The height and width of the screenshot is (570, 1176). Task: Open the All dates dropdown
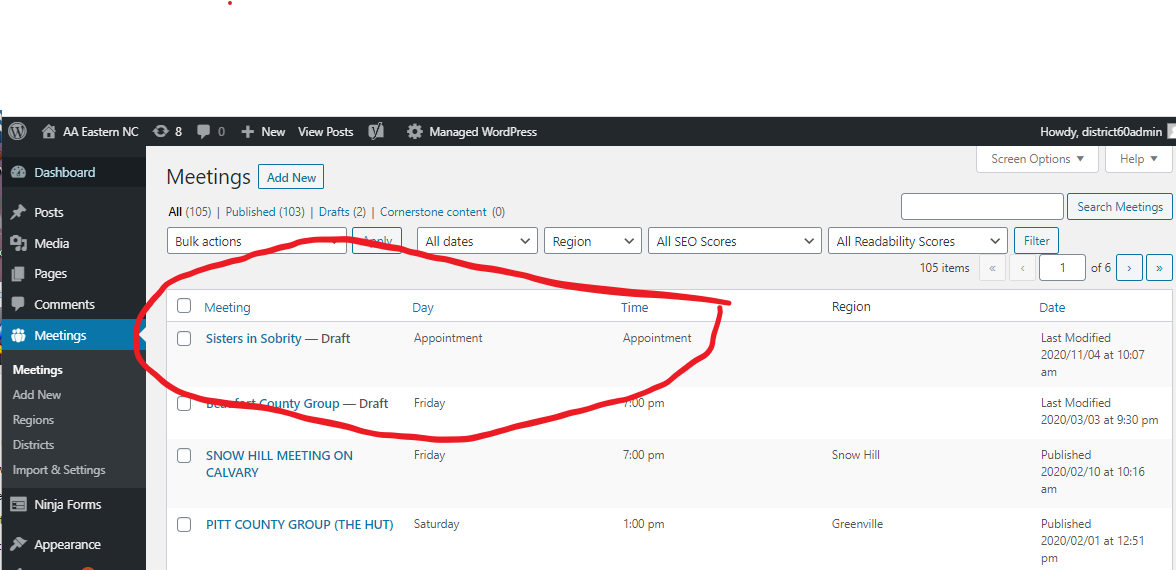[477, 242]
